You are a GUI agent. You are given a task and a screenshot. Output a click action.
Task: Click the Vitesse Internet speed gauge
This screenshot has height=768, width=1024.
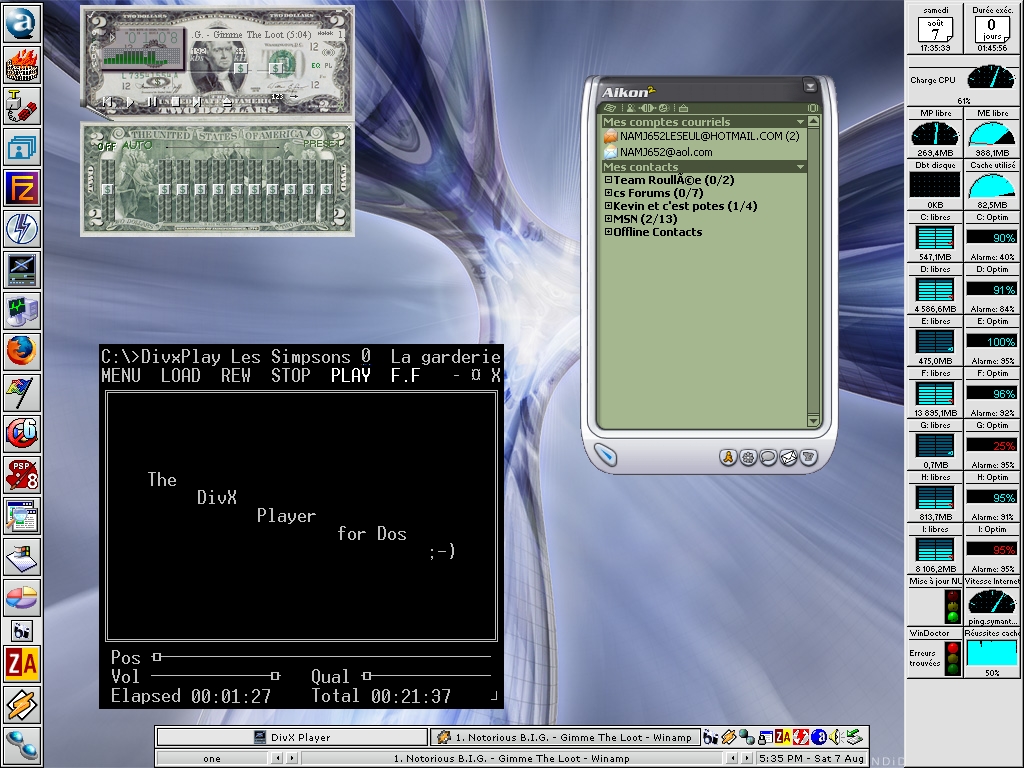click(991, 602)
